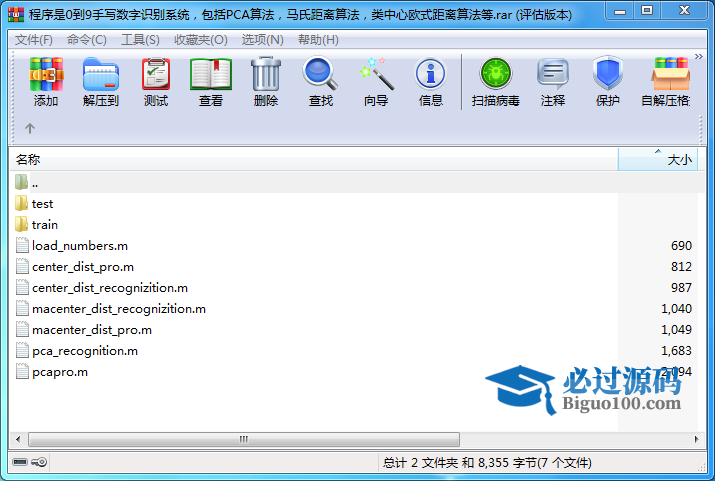This screenshot has width=715, height=481.
Task: Sort by the 名称 column header
Action: tap(314, 160)
